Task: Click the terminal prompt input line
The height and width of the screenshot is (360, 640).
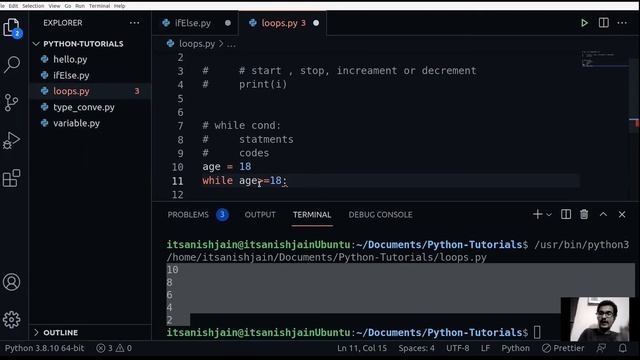Action: click(x=353, y=333)
